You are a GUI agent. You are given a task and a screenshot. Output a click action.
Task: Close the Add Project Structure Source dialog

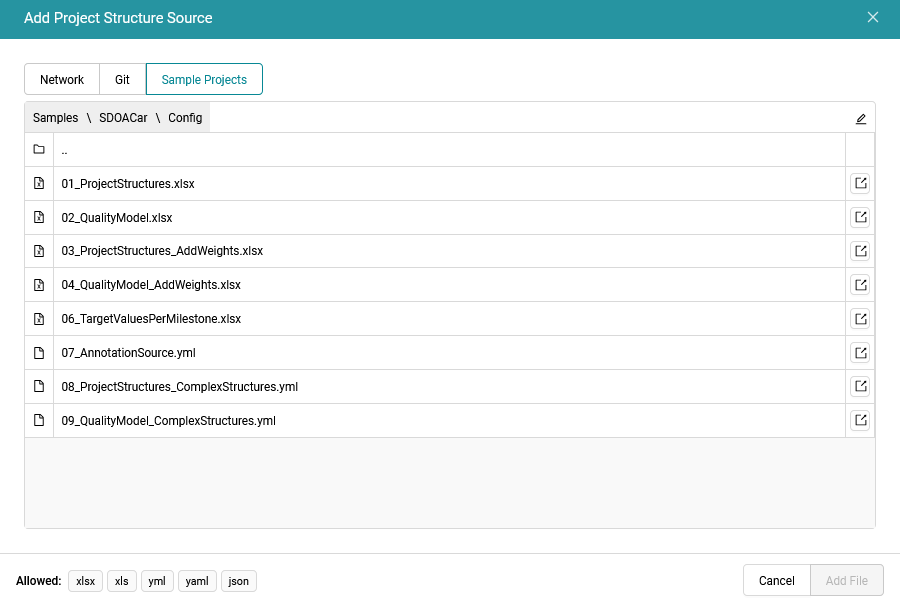tap(872, 17)
